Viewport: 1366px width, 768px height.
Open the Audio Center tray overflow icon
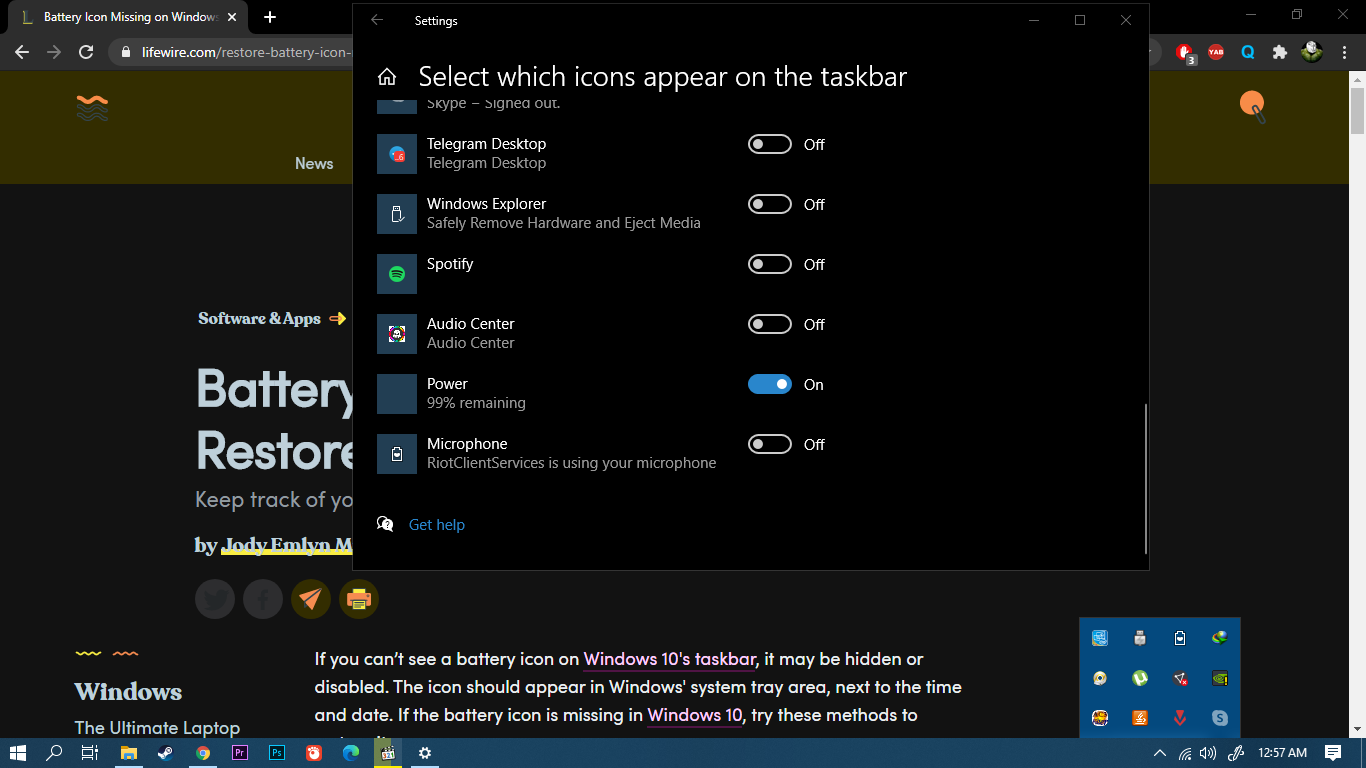click(1100, 718)
